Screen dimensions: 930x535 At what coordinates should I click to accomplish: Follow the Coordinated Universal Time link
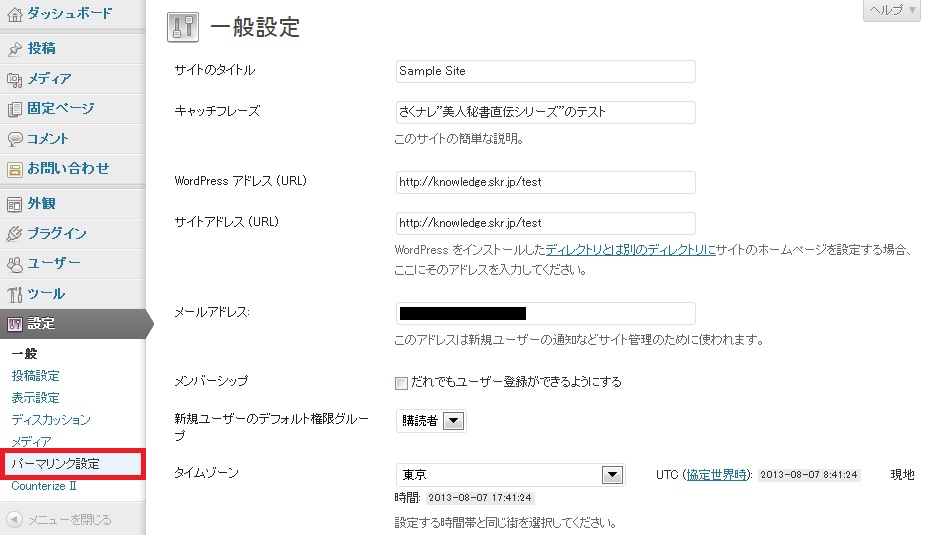718,474
